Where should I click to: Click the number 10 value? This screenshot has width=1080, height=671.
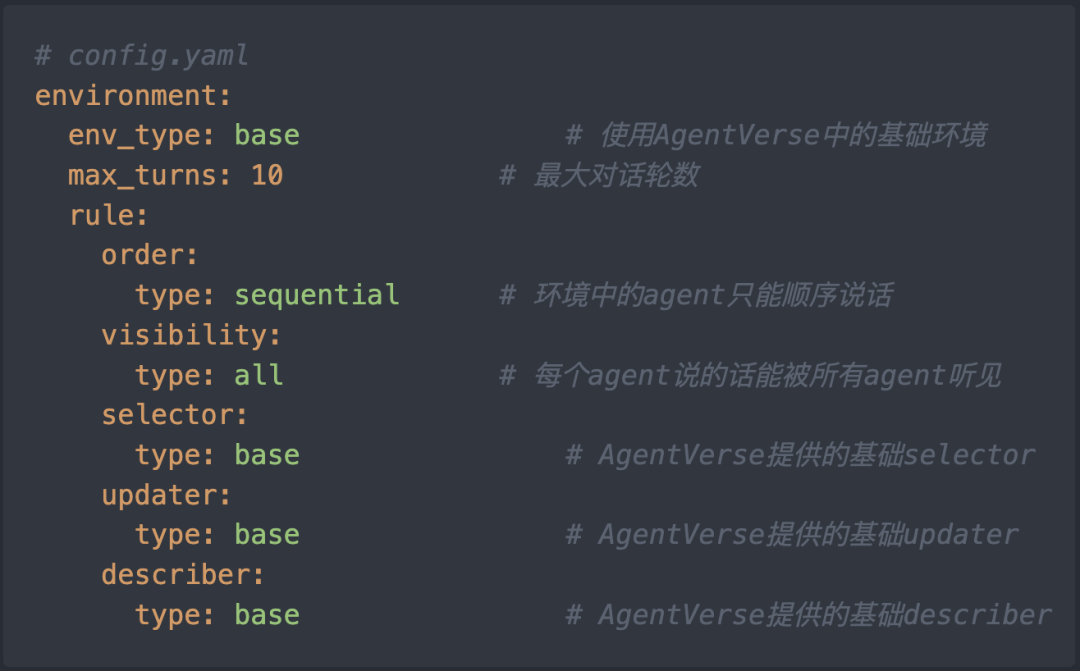267,175
